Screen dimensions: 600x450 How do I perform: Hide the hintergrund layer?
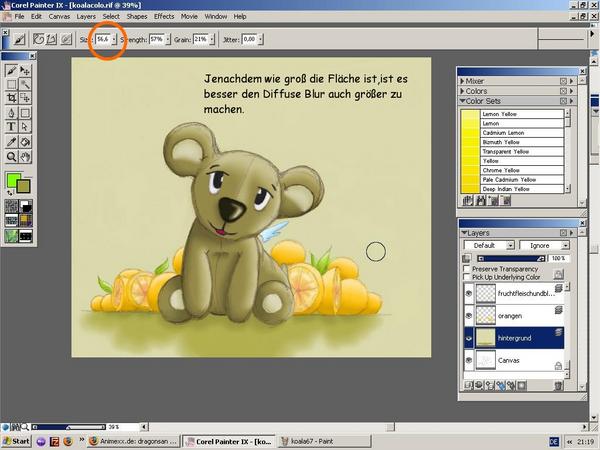coord(469,338)
